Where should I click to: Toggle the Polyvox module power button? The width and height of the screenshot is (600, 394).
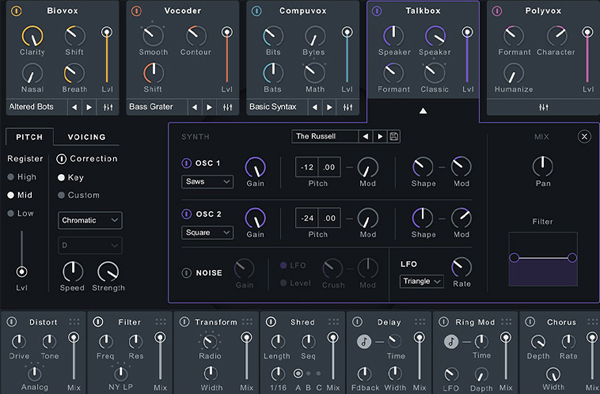(497, 11)
